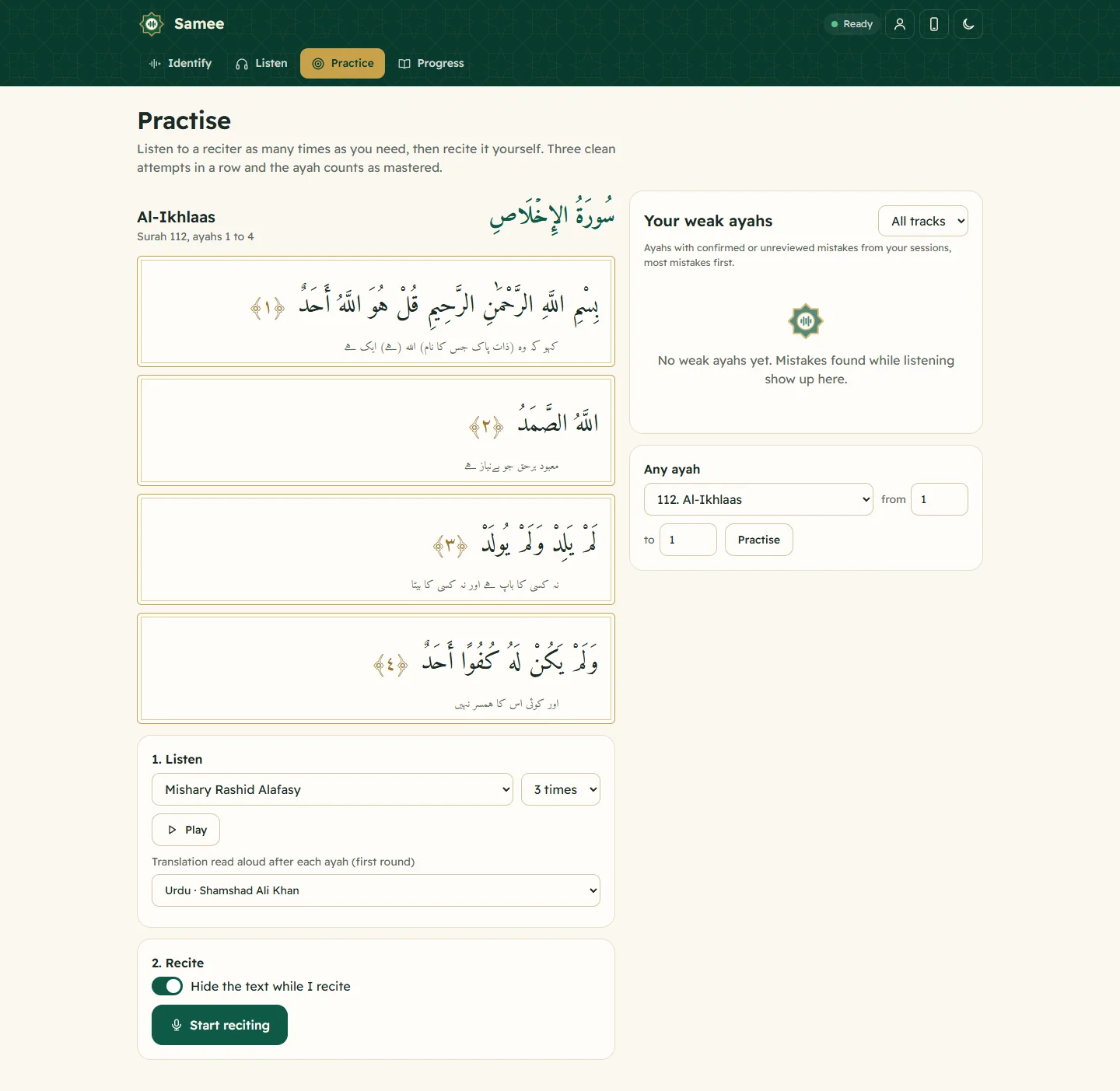Expand the 112. Al-Ikhlaas surah selector
1120x1091 pixels.
[758, 499]
